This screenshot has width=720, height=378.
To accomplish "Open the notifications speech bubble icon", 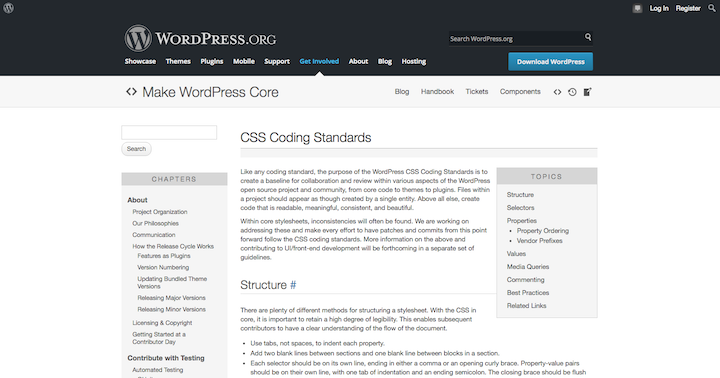I will pyautogui.click(x=637, y=8).
